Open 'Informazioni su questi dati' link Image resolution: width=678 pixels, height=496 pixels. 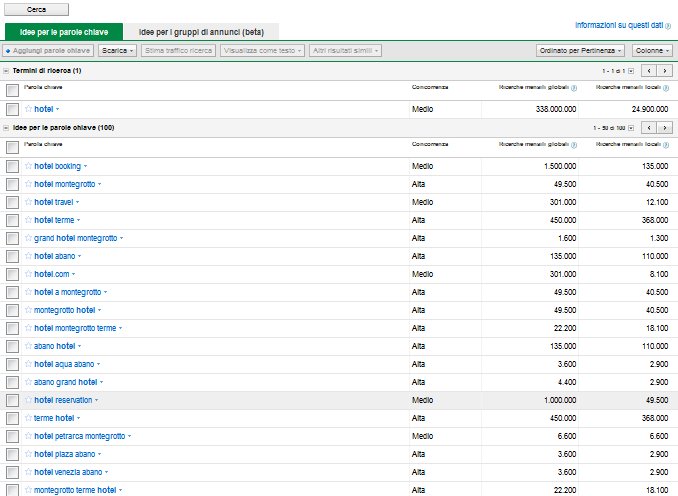[619, 26]
